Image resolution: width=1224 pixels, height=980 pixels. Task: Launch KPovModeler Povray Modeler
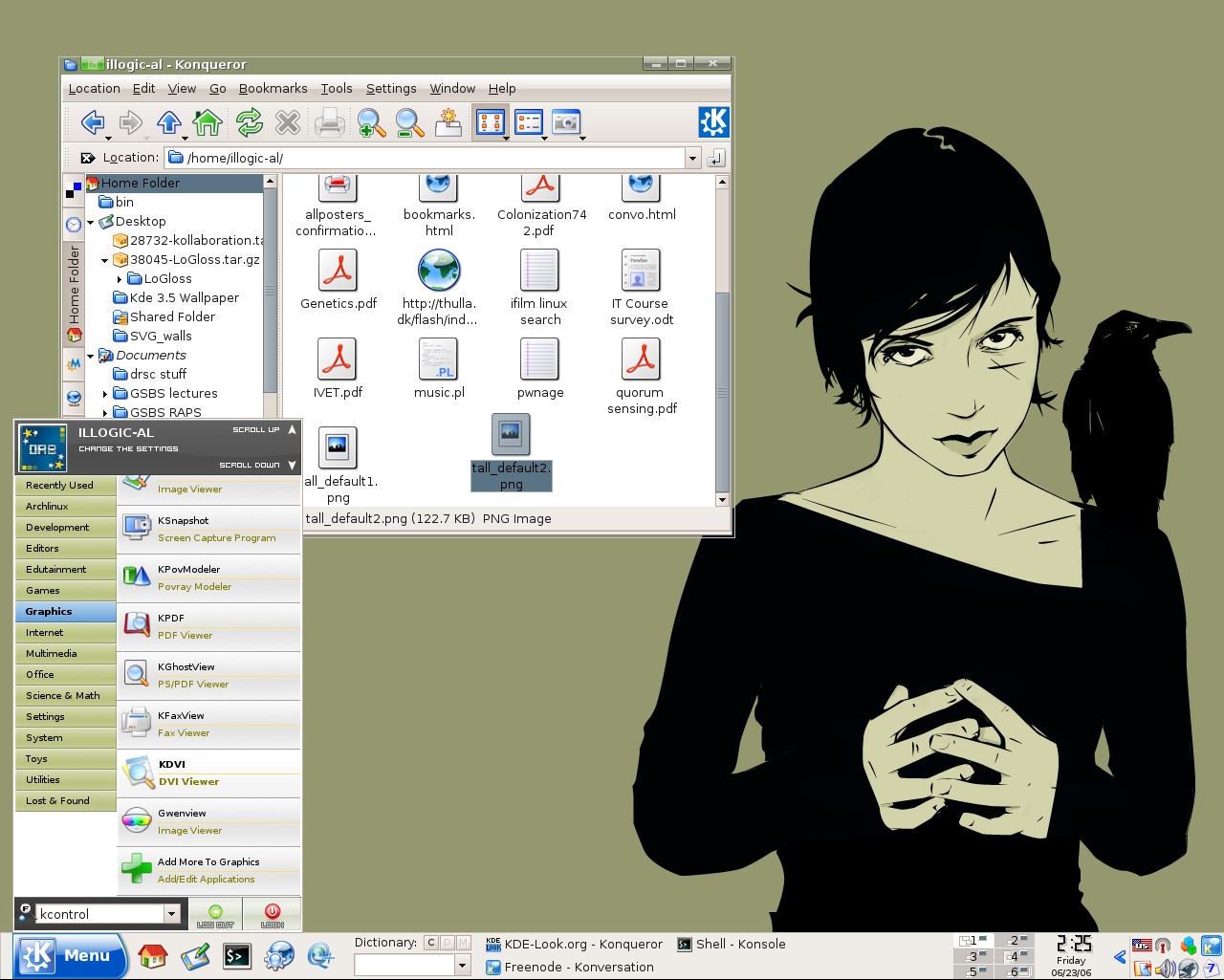(x=209, y=577)
